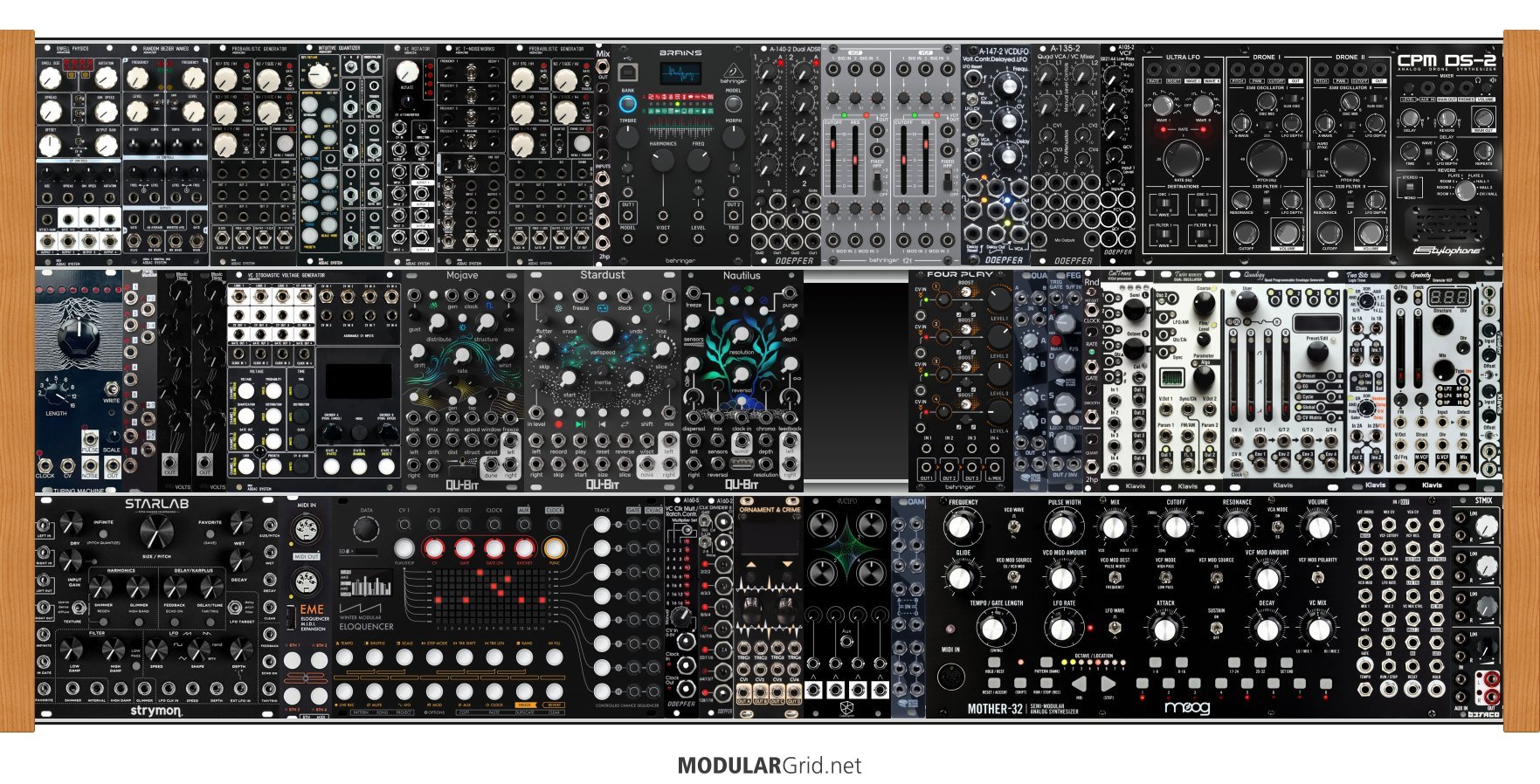1540x784 pixels.
Task: Click the CPM DS-2 title text
Action: pos(1447,60)
